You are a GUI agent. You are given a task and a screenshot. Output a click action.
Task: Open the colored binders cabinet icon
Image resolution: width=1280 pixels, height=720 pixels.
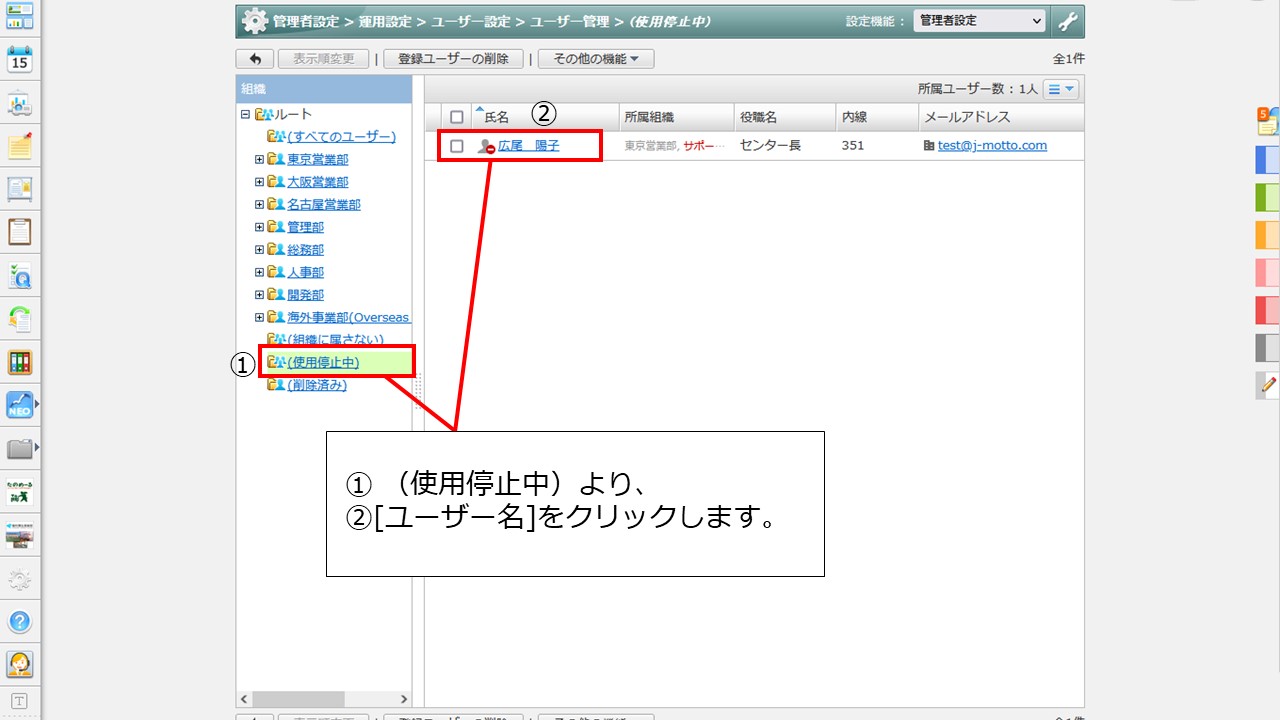(20, 362)
